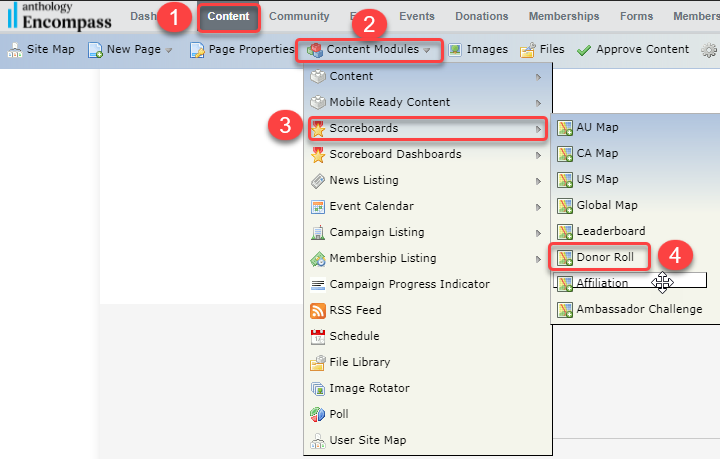This screenshot has width=720, height=459.
Task: Click the Event Calendar icon
Action: pos(318,207)
